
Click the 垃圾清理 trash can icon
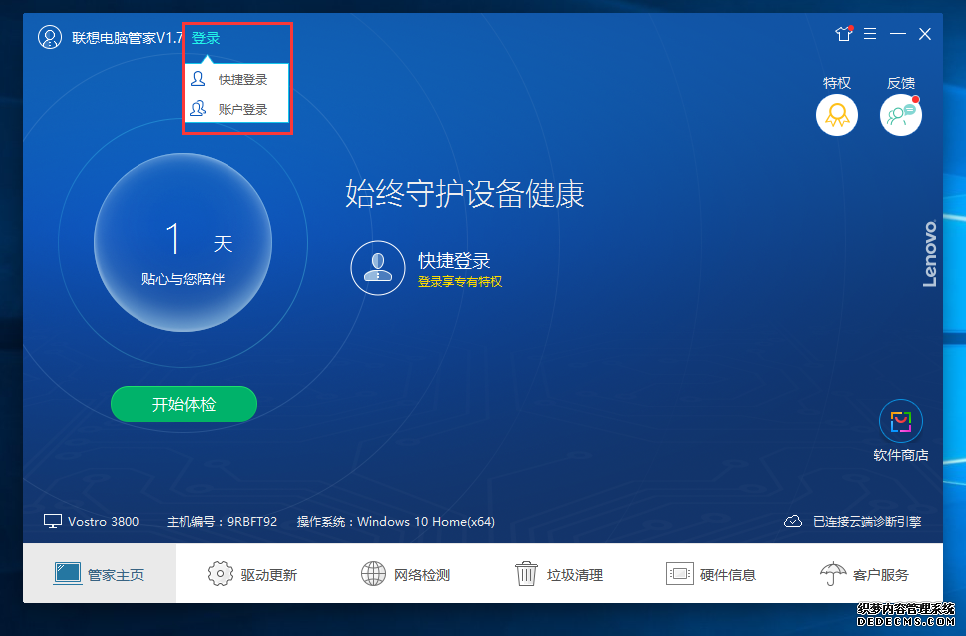(x=526, y=574)
